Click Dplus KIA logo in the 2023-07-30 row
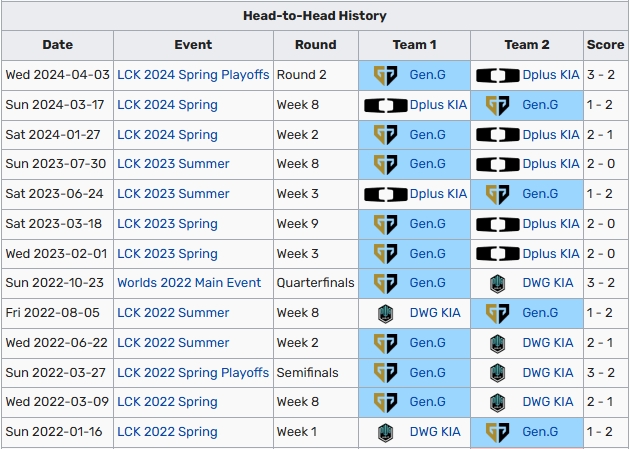The image size is (630, 449). (x=498, y=164)
